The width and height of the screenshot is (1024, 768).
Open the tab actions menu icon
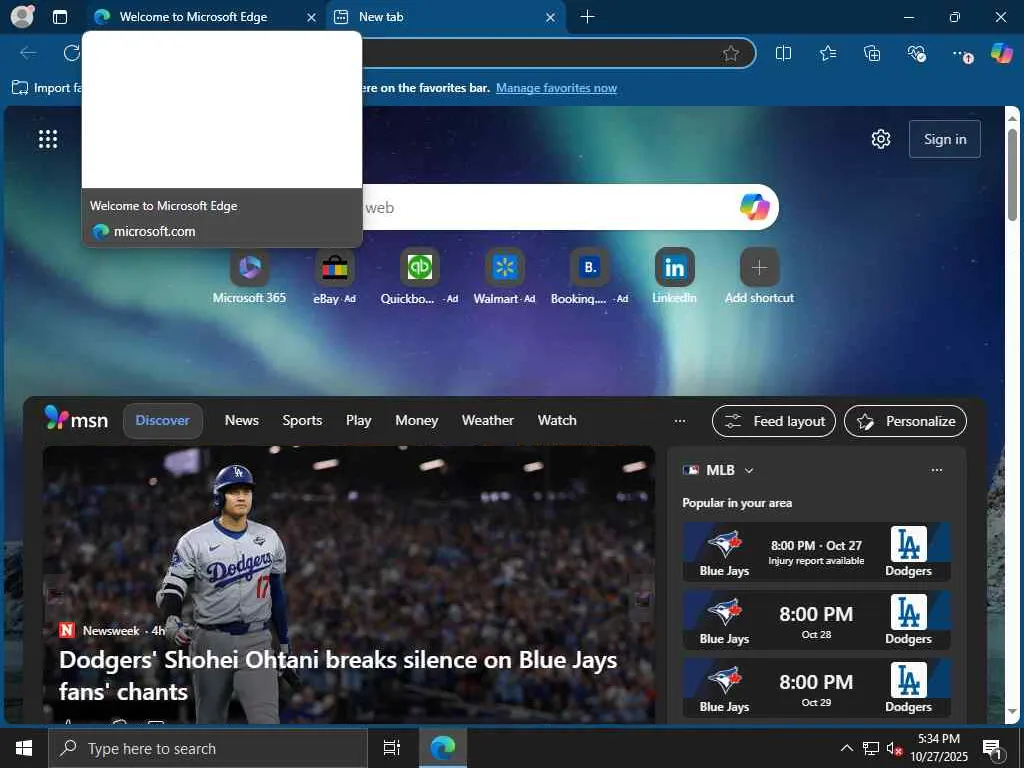point(59,17)
